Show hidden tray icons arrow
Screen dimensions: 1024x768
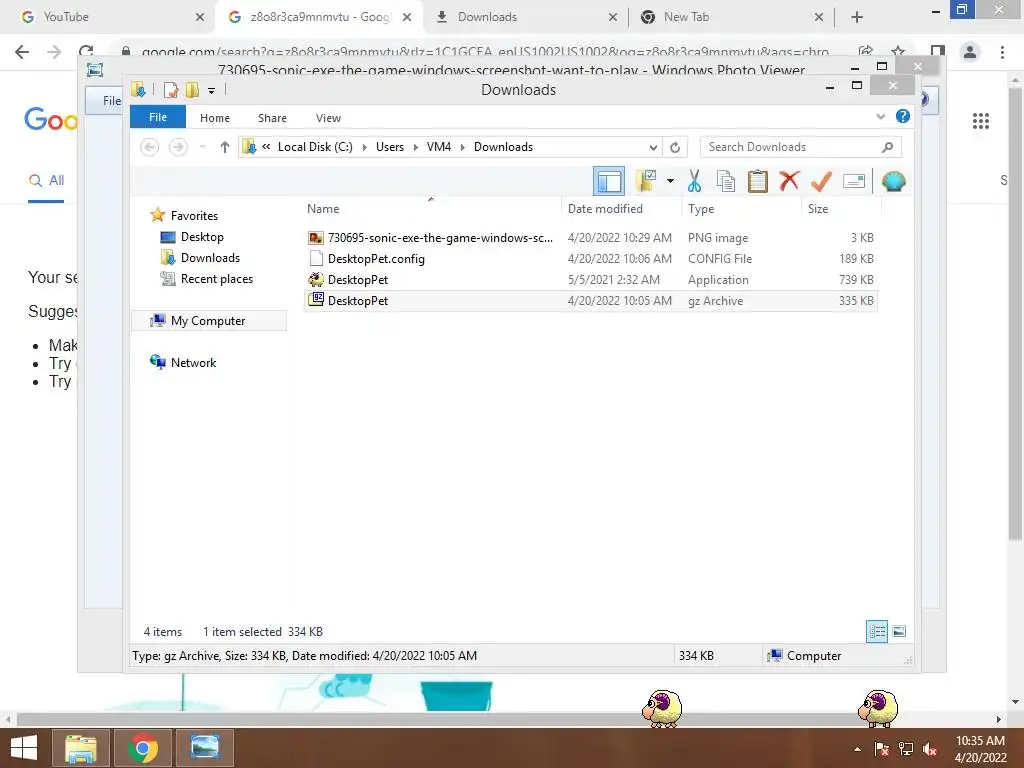857,749
